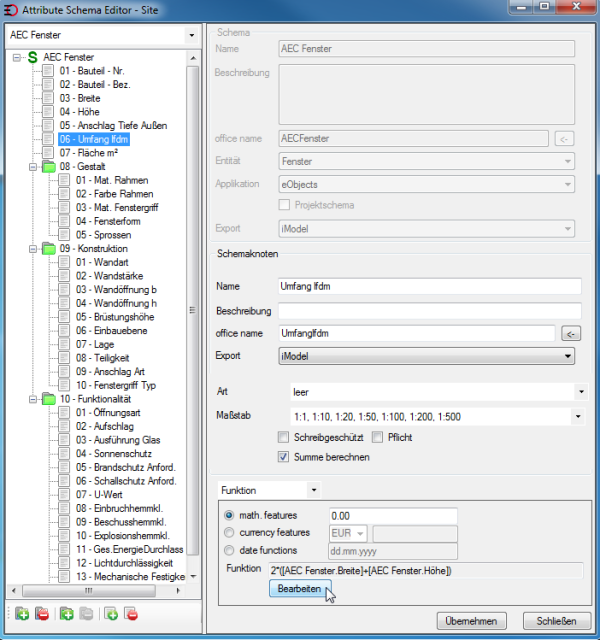Select the tree row 05 - Brandschutz Anford.
Viewport: 600px width, 640px height.
126,467
